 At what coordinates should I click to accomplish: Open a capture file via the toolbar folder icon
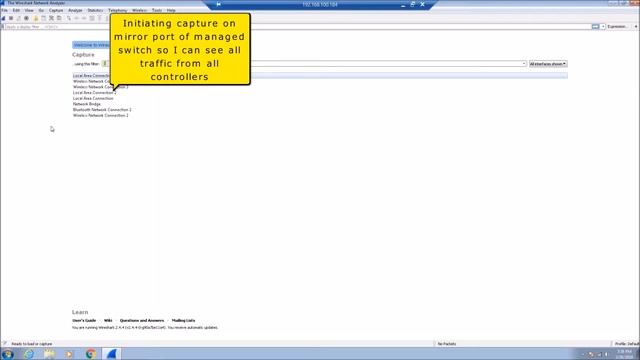coord(36,18)
